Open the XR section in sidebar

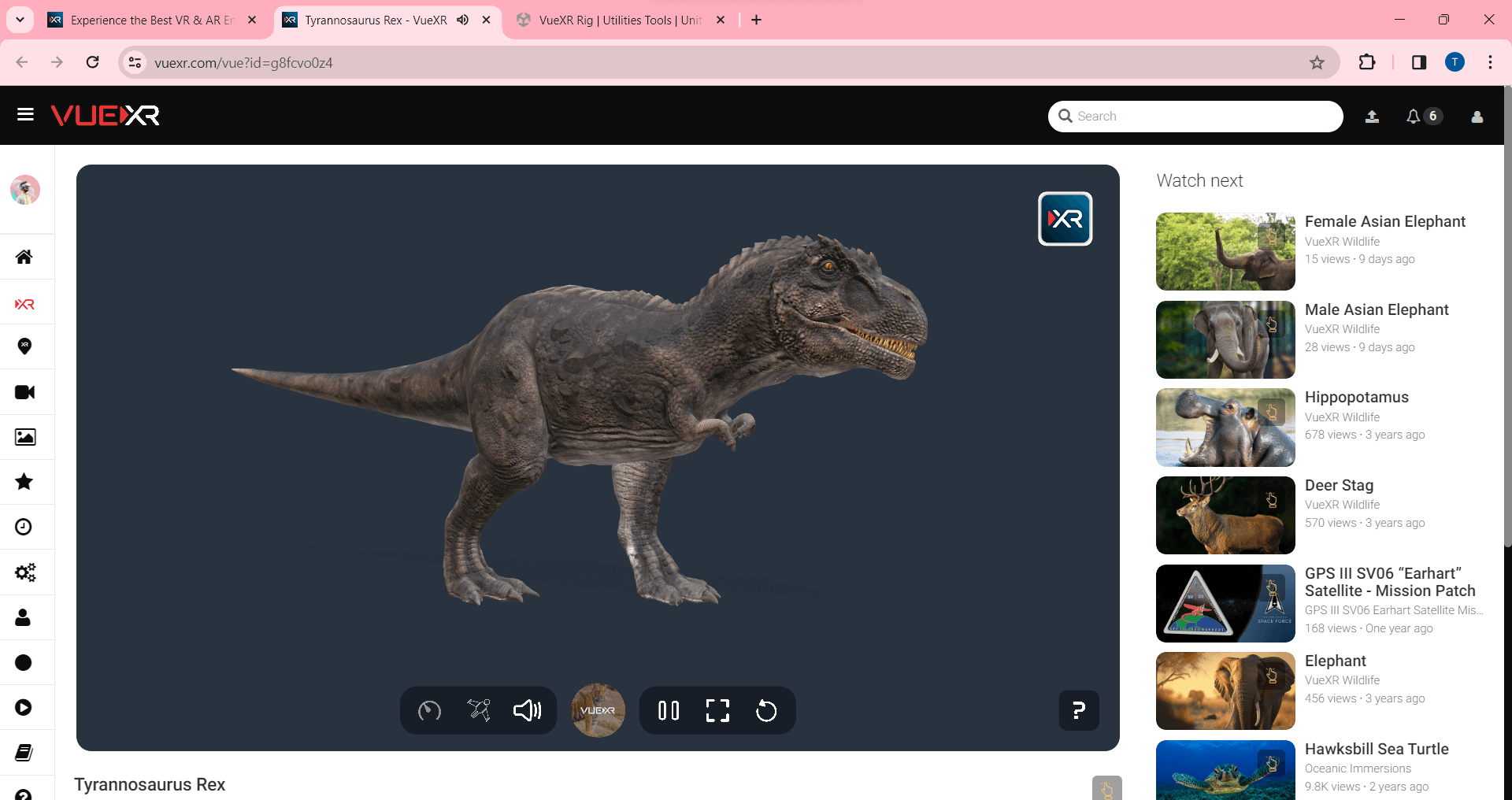(24, 304)
